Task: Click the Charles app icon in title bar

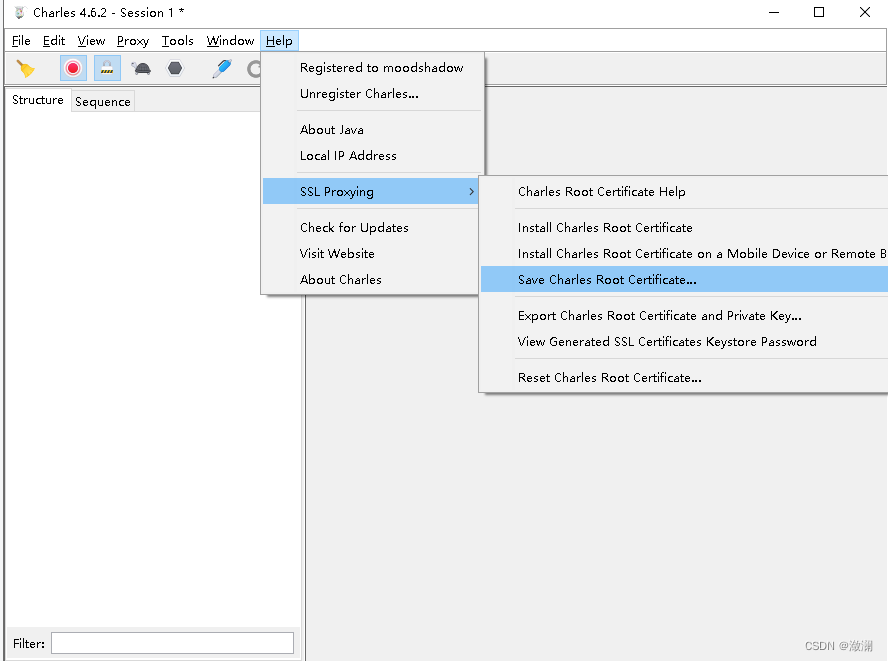Action: [20, 12]
